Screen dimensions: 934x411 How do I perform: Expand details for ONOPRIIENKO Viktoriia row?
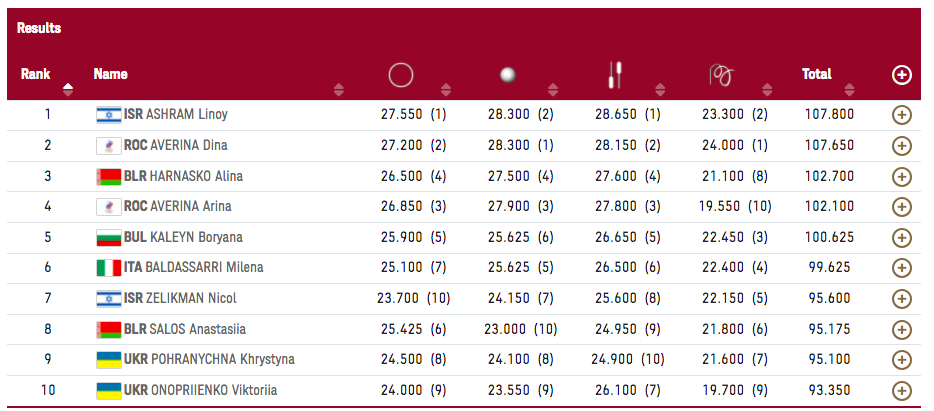[x=901, y=390]
